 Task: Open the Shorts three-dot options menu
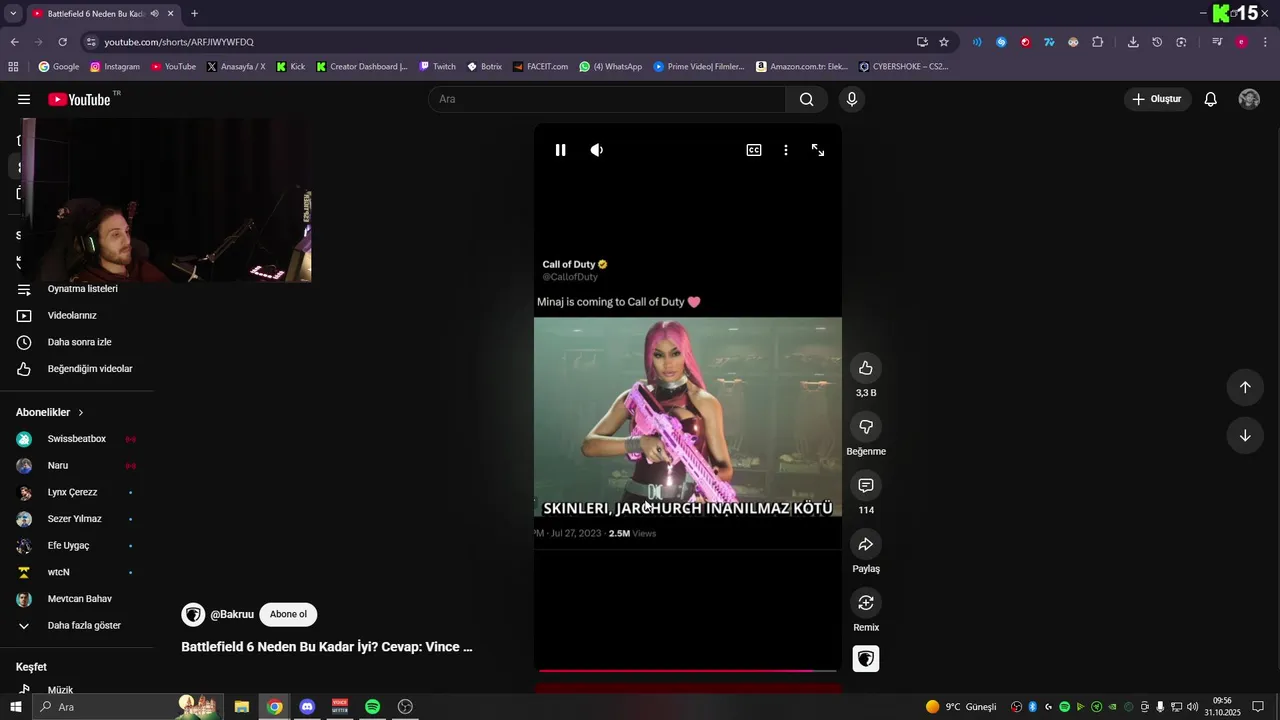click(786, 150)
